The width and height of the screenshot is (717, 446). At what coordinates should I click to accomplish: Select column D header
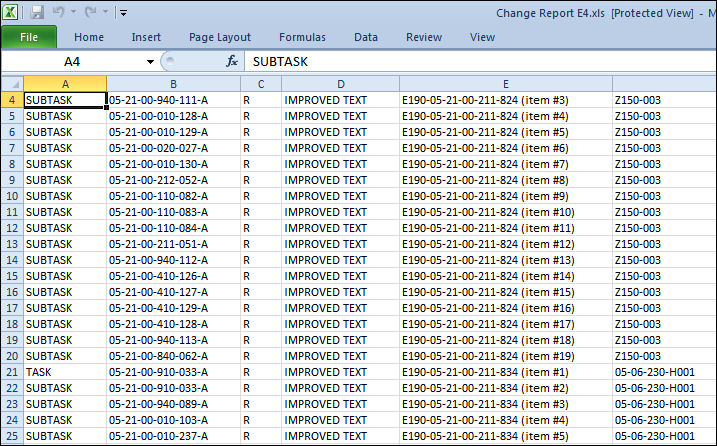(x=341, y=84)
